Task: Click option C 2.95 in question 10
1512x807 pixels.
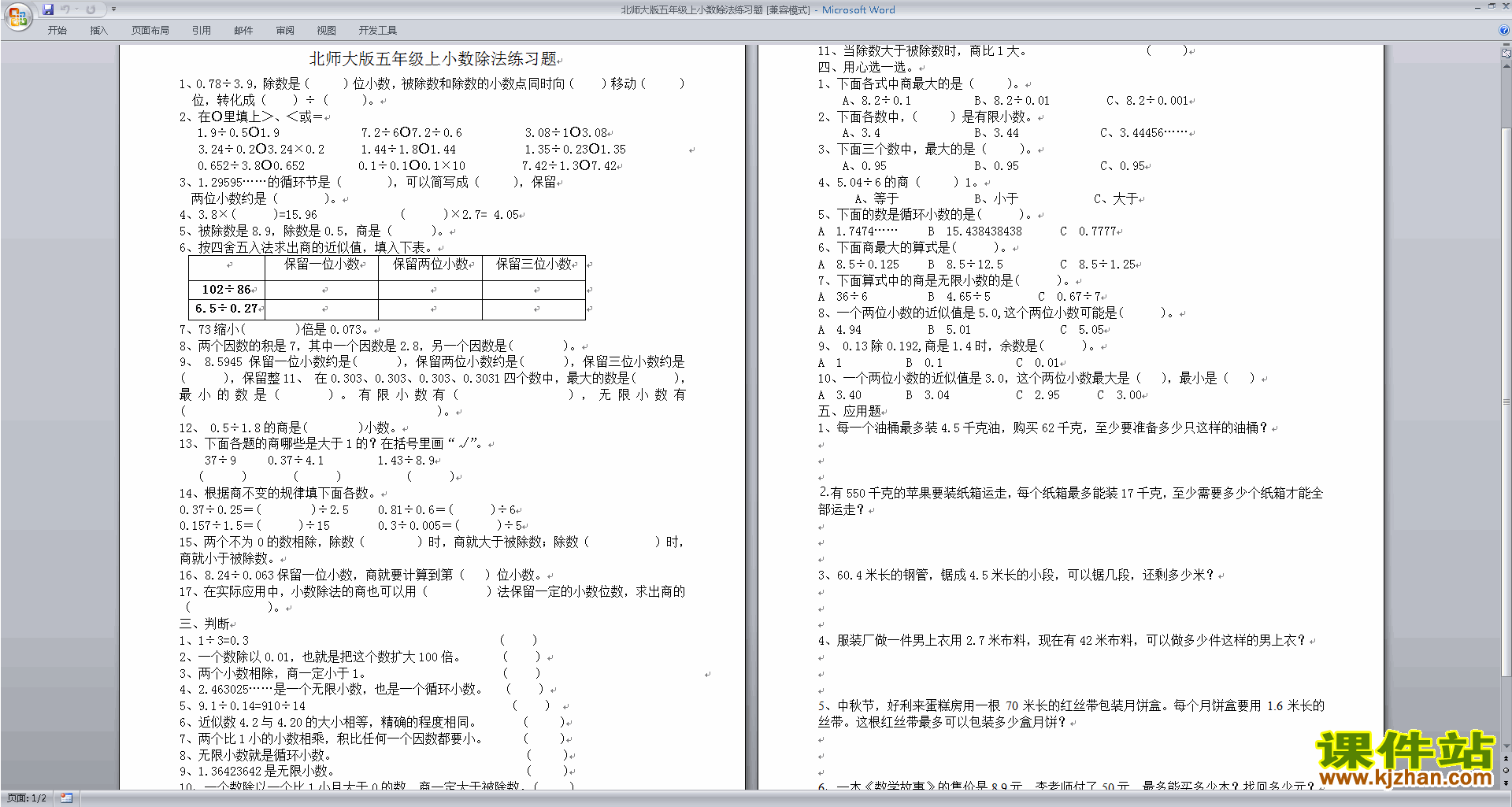Action: [1038, 395]
